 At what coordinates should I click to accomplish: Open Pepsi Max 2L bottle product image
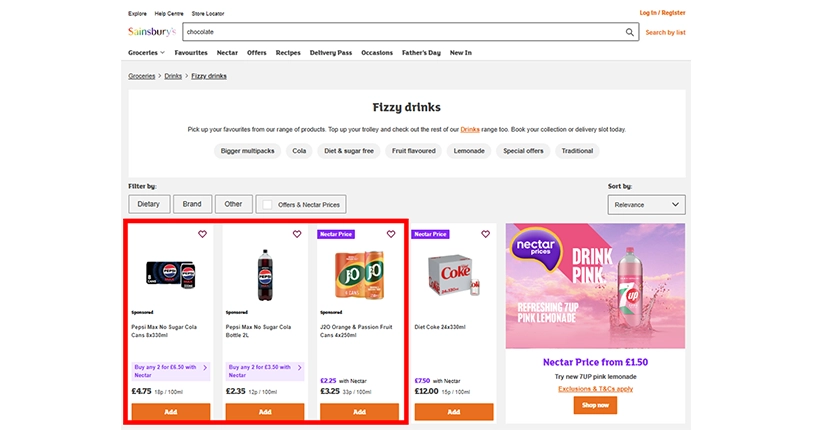[x=265, y=272]
